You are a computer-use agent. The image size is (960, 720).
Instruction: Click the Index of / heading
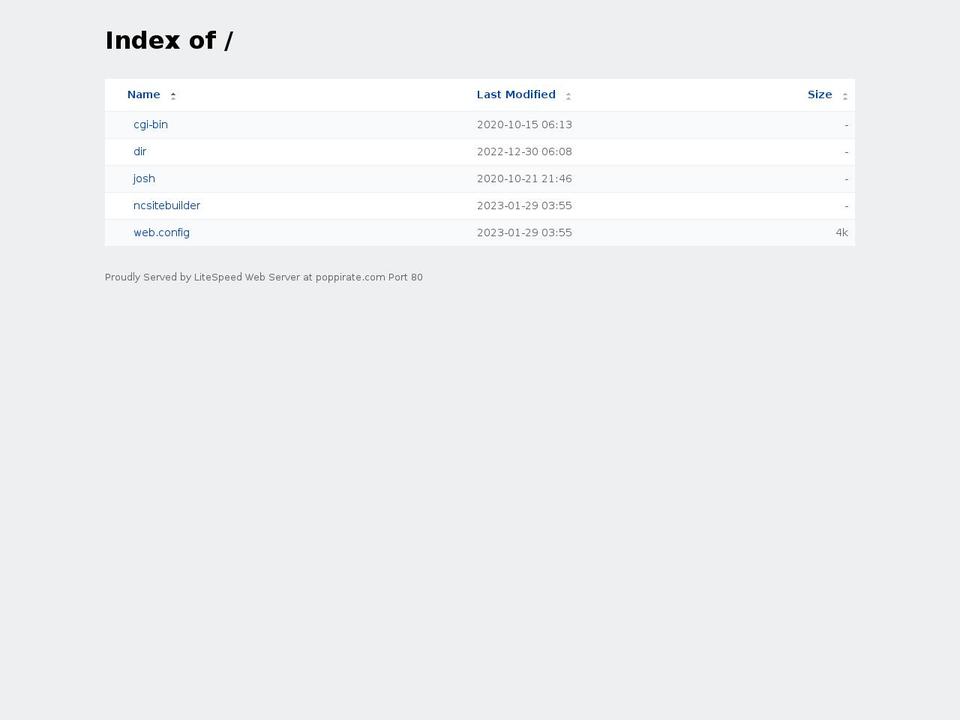[x=169, y=40]
